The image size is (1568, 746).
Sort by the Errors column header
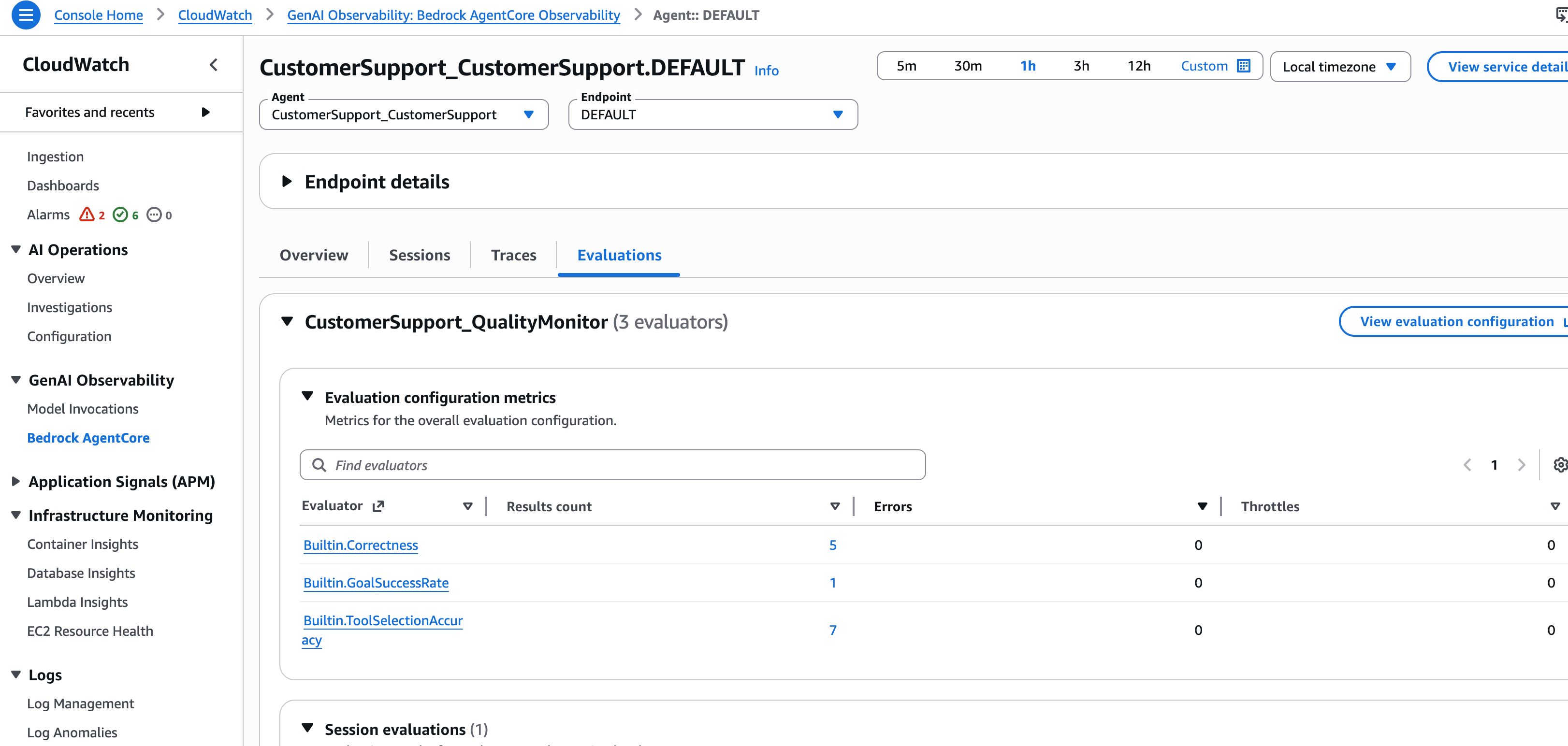click(892, 506)
